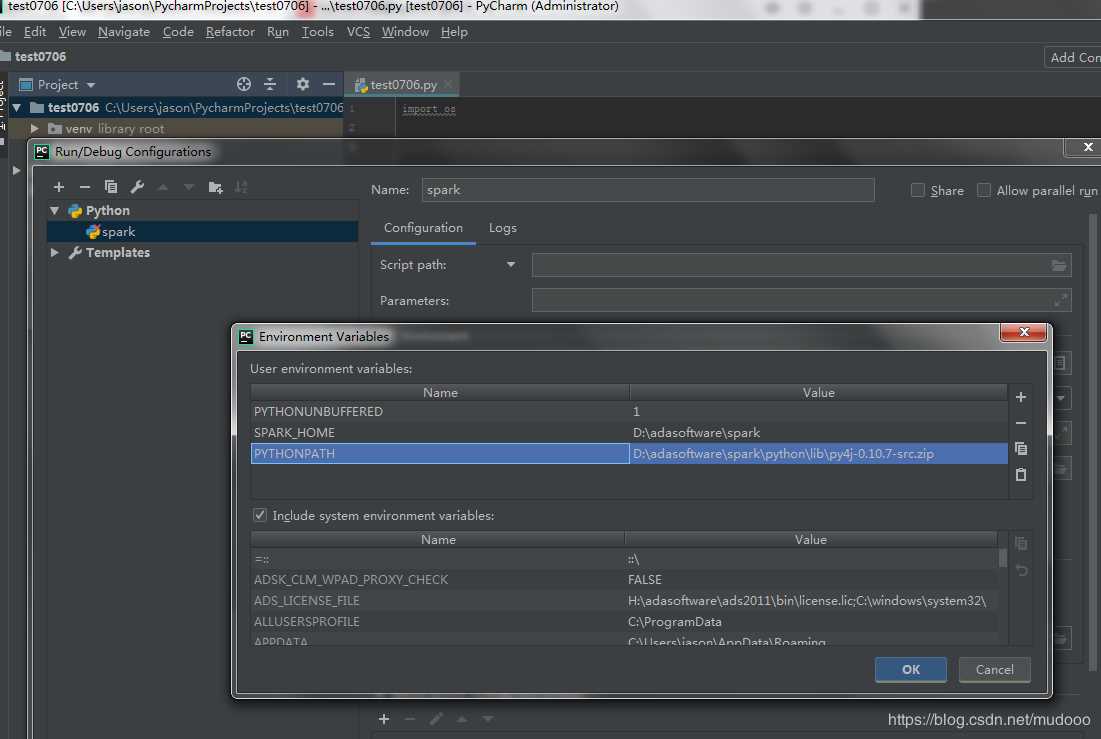Remove configuration using minus icon

click(85, 187)
